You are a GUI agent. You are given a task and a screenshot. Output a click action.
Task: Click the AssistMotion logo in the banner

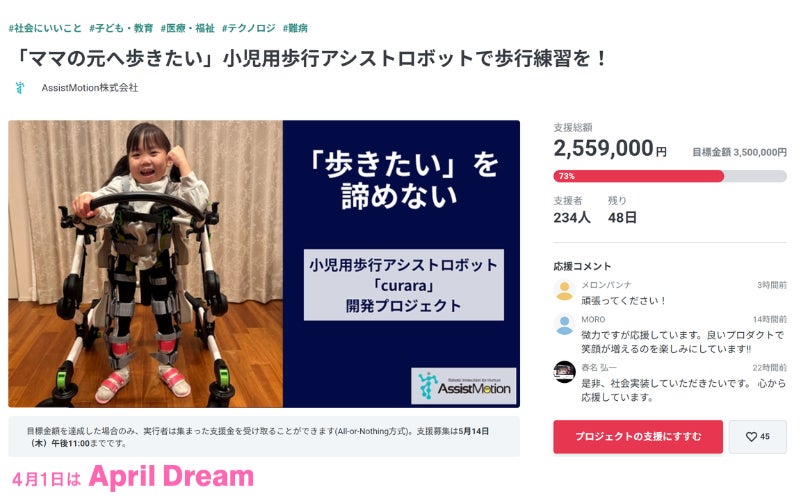464,386
